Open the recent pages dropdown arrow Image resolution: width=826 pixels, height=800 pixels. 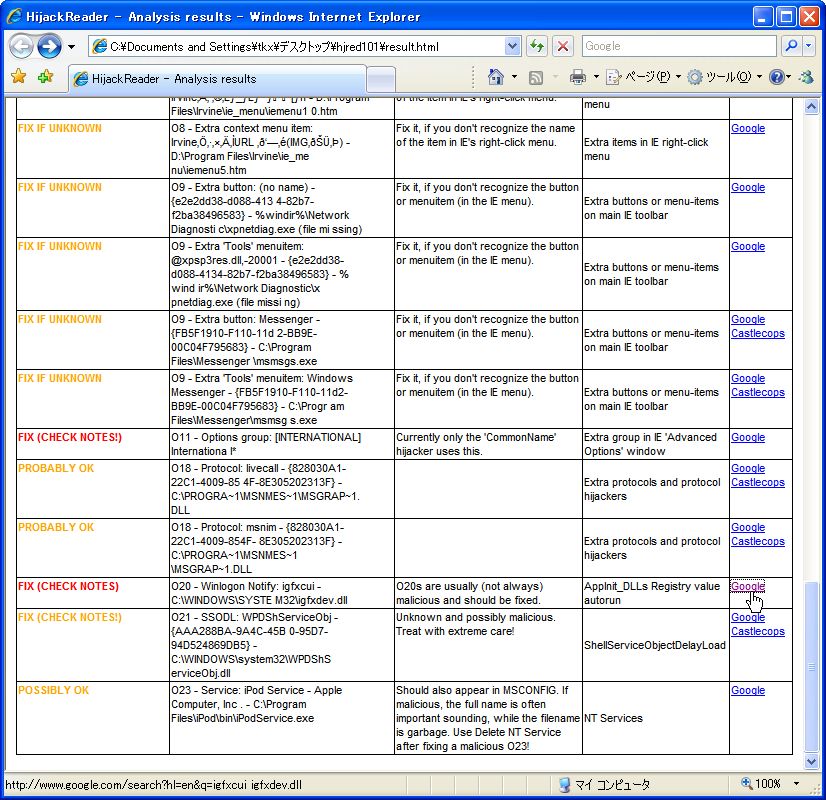tap(72, 47)
